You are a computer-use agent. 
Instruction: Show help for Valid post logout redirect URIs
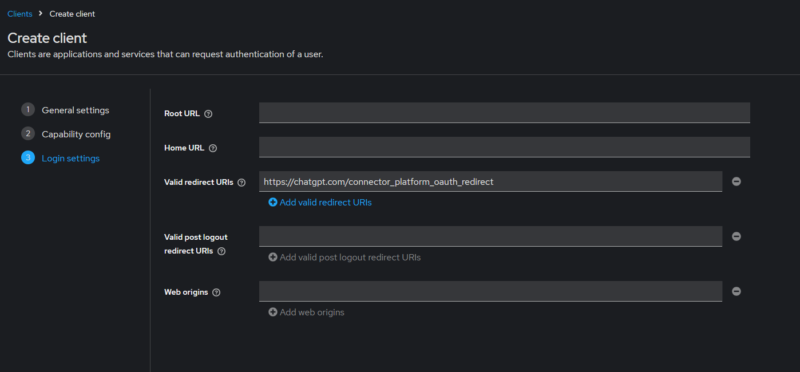click(221, 252)
